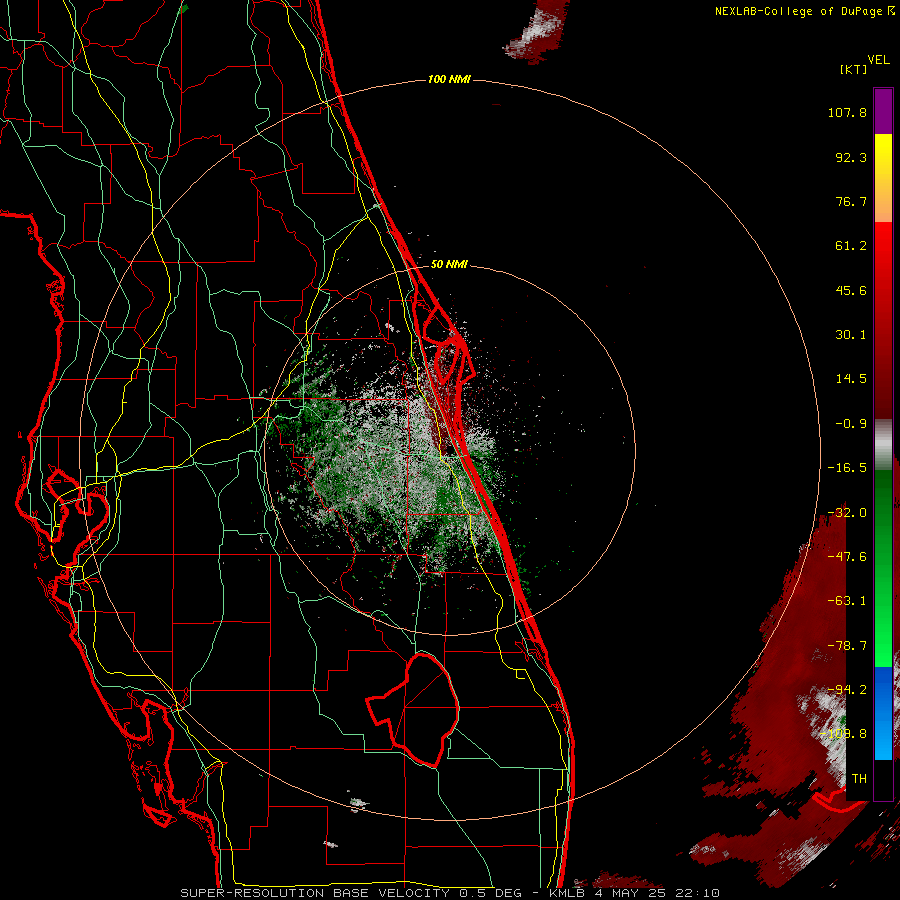Screen dimensions: 900x900
Task: Click the TH legend label
Action: point(859,778)
